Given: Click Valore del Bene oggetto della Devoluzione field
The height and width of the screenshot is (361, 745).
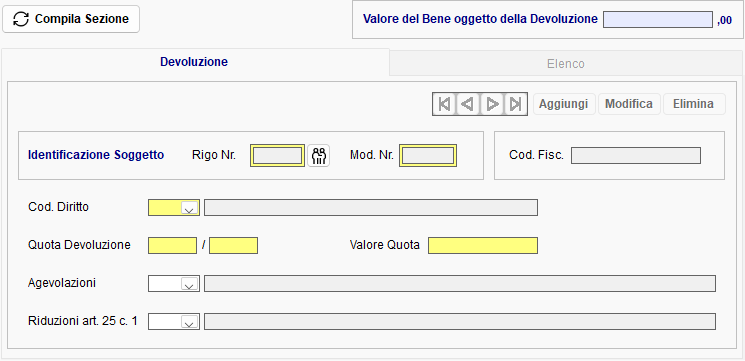Looking at the screenshot, I should pos(658,19).
